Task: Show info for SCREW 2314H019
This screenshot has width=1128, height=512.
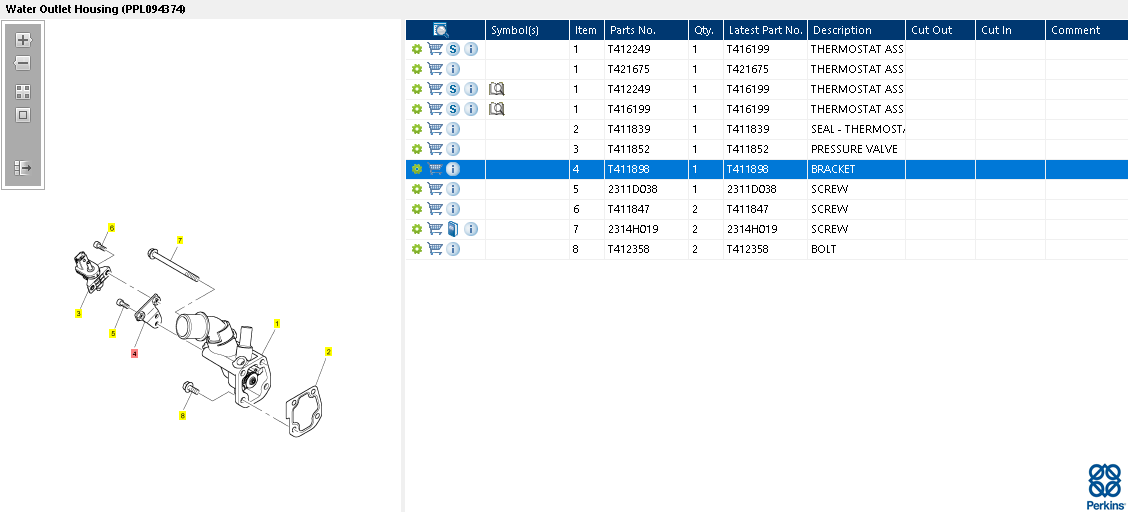Action: 471,229
